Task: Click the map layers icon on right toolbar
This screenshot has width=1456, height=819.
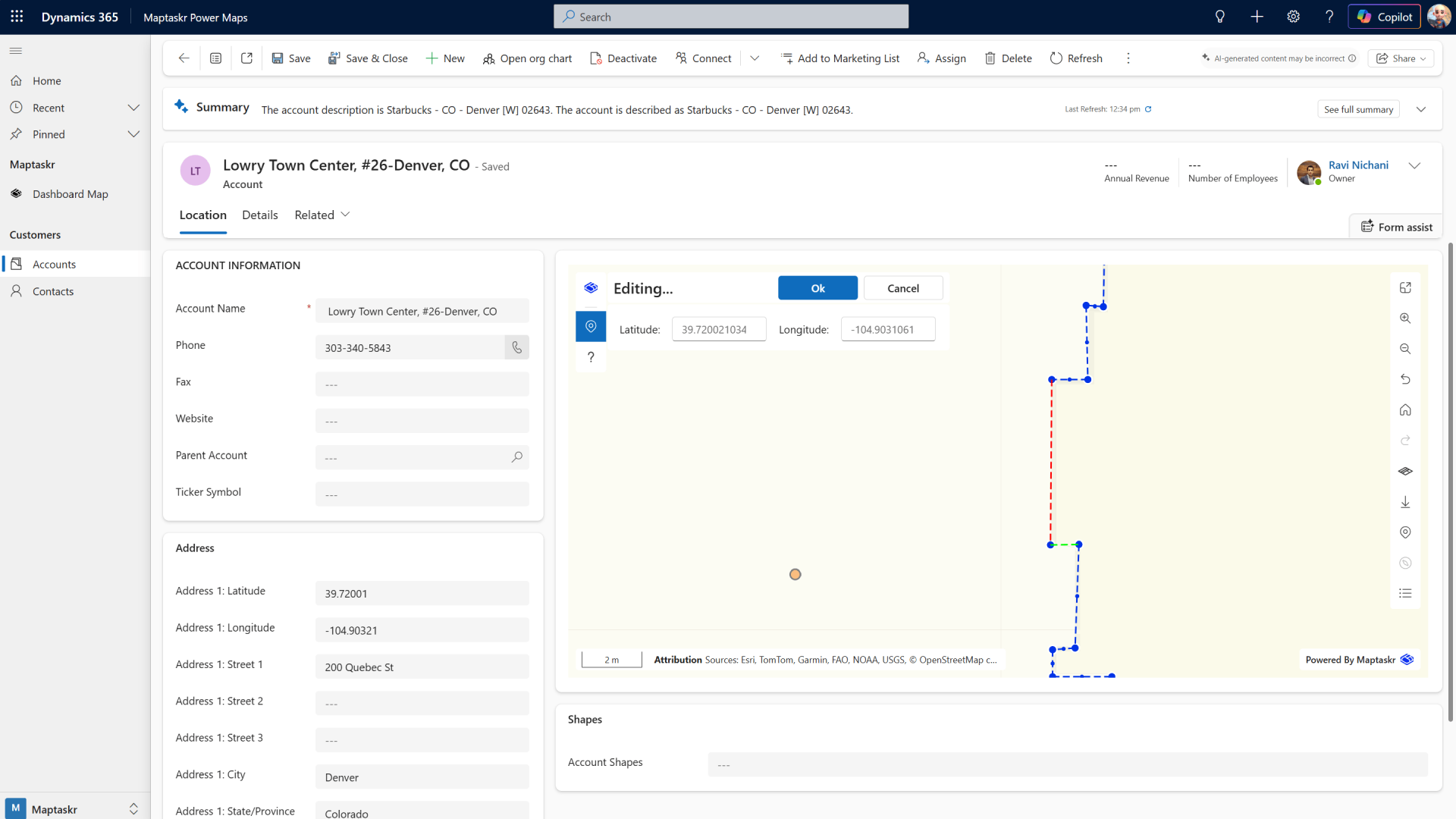Action: click(1405, 471)
